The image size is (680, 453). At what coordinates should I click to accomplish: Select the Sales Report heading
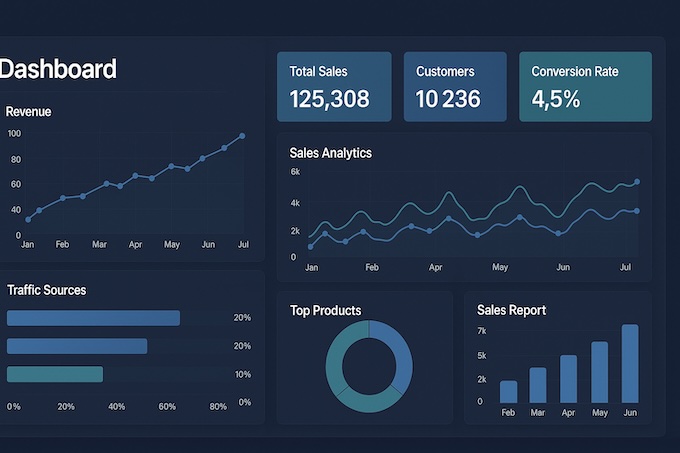point(511,310)
